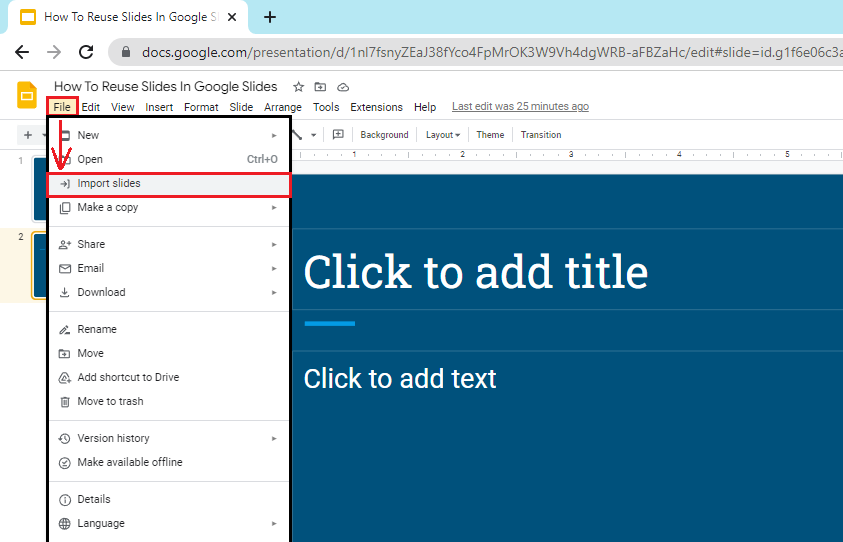Click the Language globe icon
The height and width of the screenshot is (542, 843).
(x=65, y=523)
